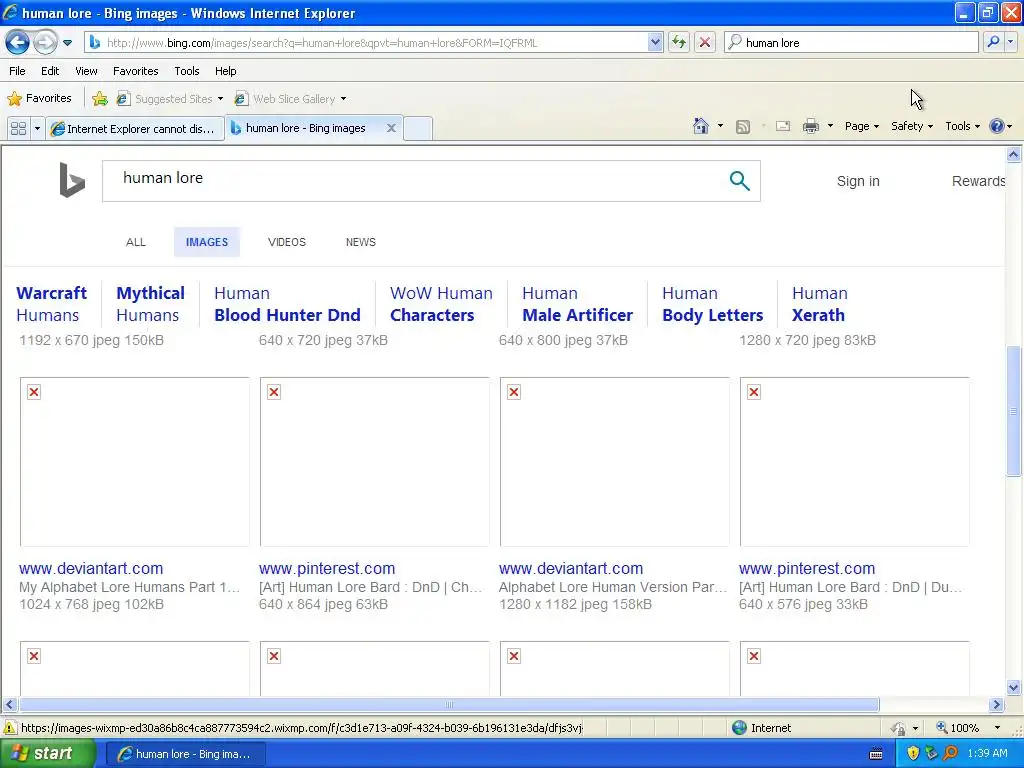Open Alphabet Lore Human Version thumbnail
The height and width of the screenshot is (768, 1024).
click(615, 462)
